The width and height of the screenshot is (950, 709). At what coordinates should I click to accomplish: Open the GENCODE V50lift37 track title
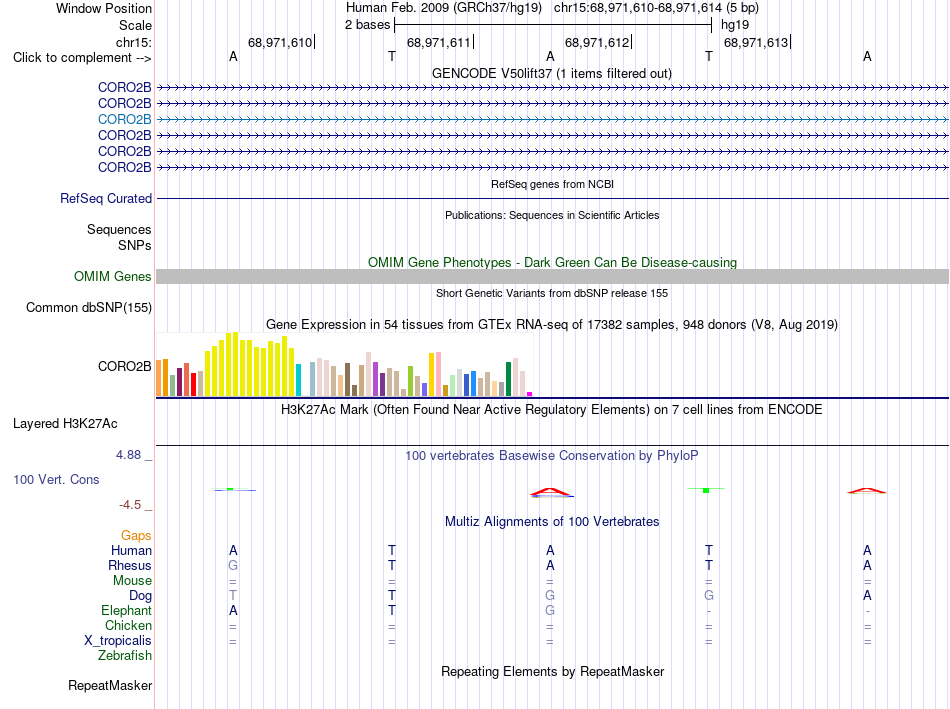552,73
